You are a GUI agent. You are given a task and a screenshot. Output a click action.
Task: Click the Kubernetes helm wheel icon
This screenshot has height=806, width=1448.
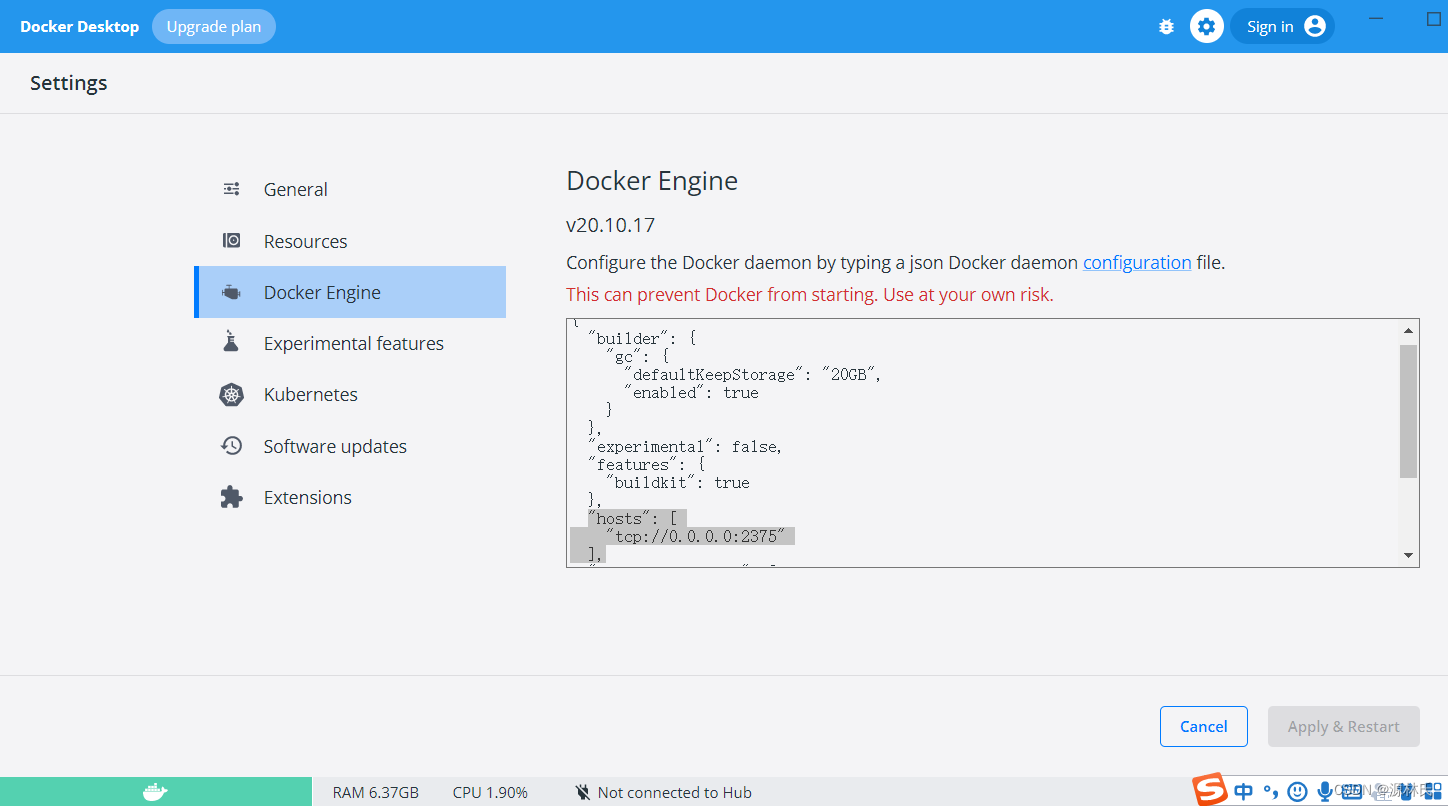click(x=232, y=395)
